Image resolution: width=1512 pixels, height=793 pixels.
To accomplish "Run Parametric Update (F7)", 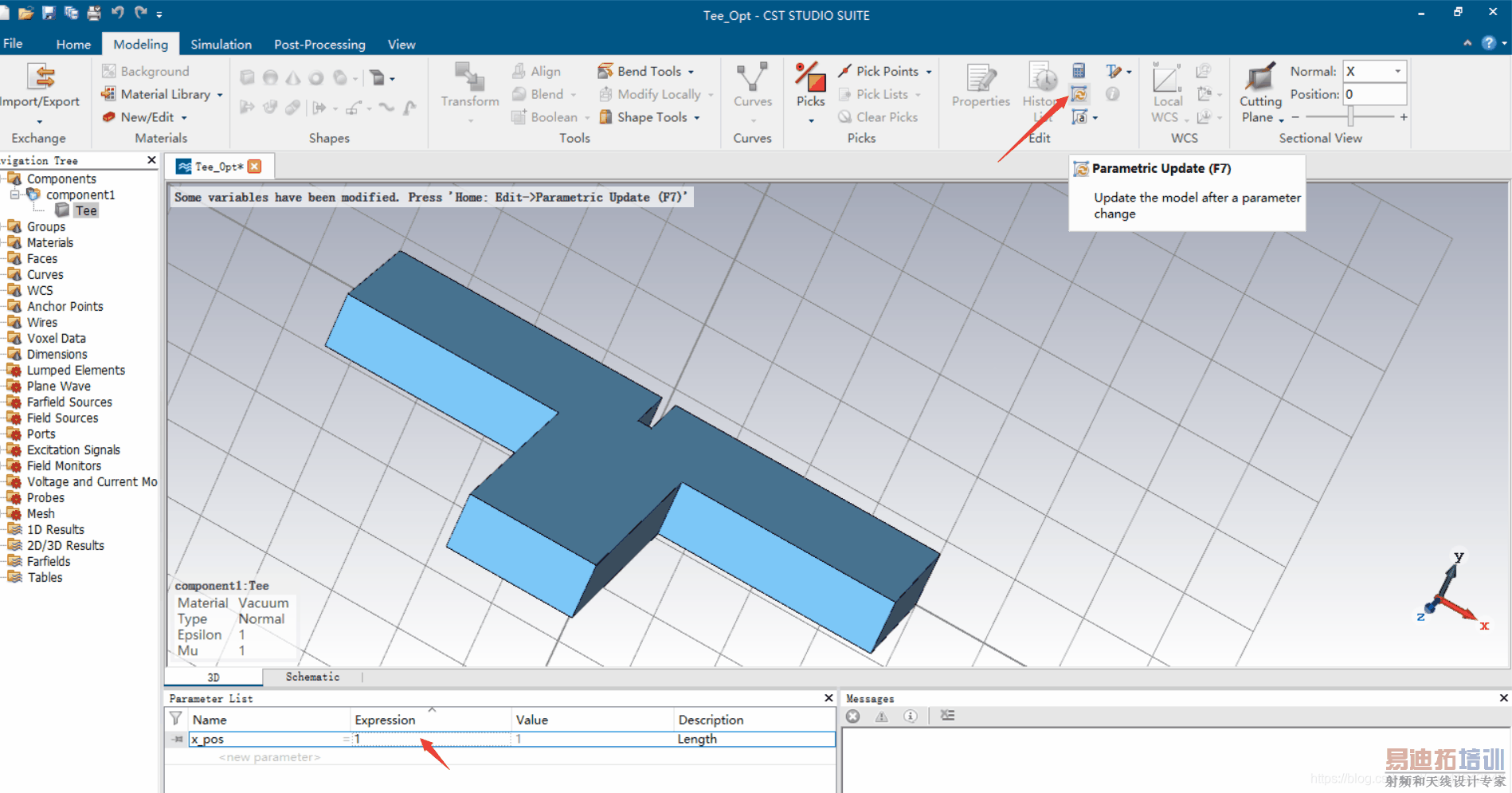I will (1079, 94).
